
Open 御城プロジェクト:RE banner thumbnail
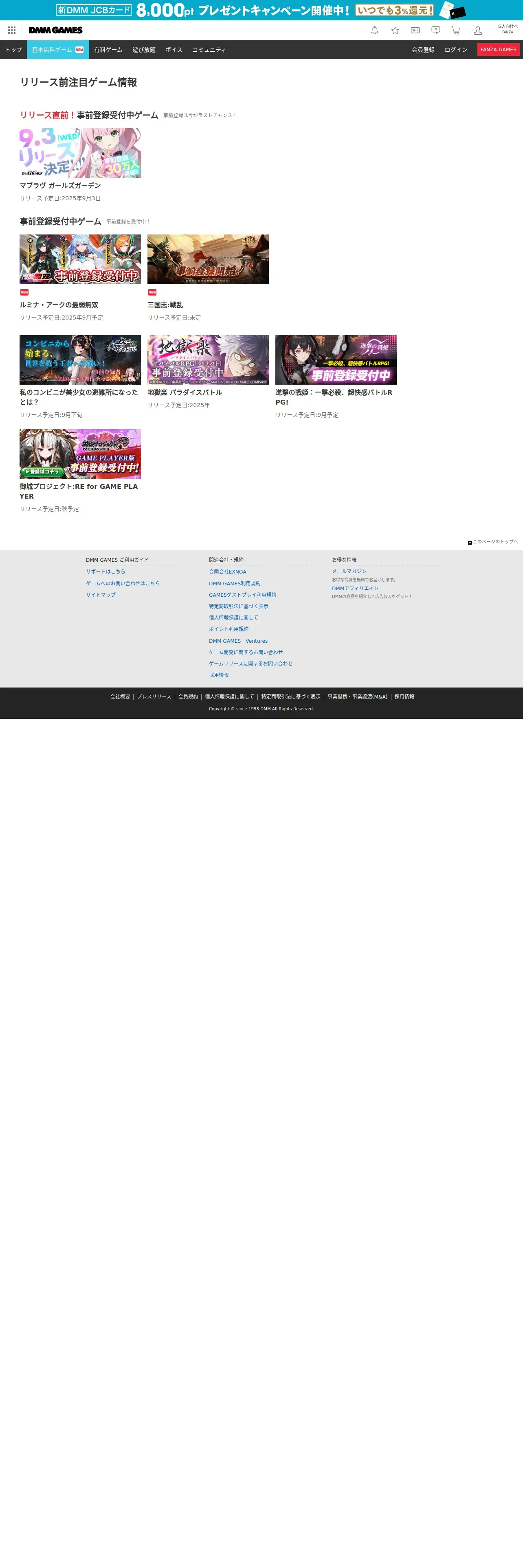(x=80, y=454)
